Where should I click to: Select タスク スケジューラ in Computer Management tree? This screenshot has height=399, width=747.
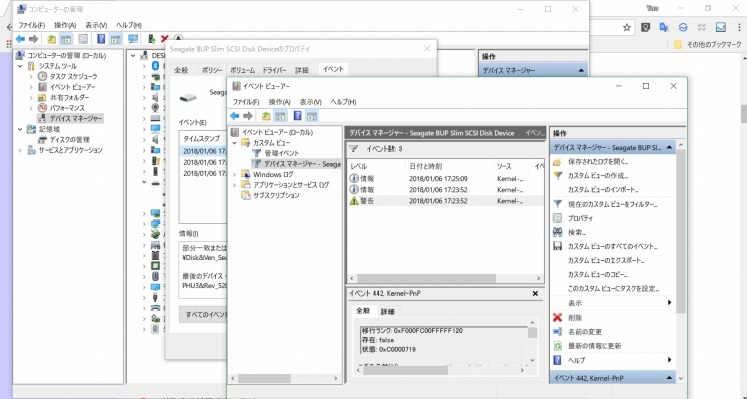tap(73, 76)
